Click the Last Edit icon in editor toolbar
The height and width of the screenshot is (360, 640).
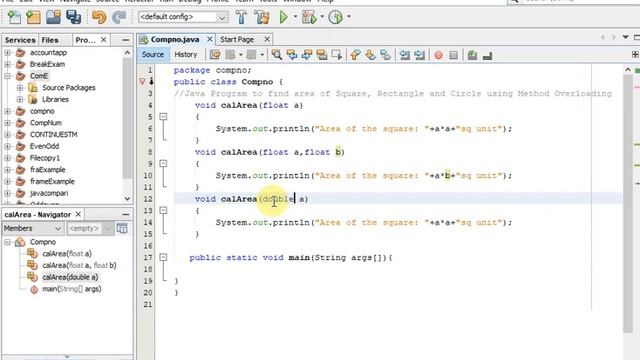[215, 55]
